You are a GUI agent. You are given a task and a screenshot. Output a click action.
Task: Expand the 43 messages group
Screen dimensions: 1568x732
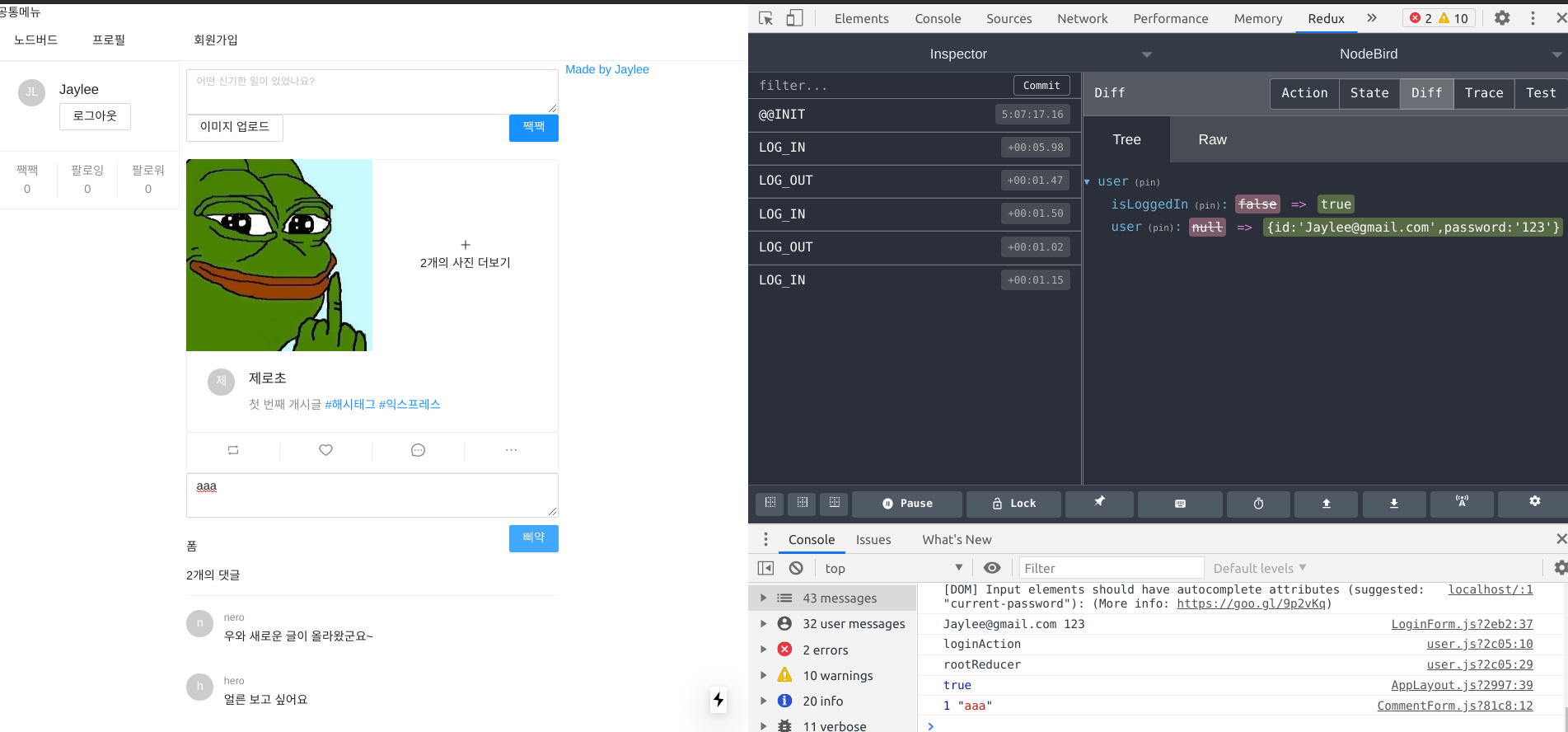[x=763, y=598]
